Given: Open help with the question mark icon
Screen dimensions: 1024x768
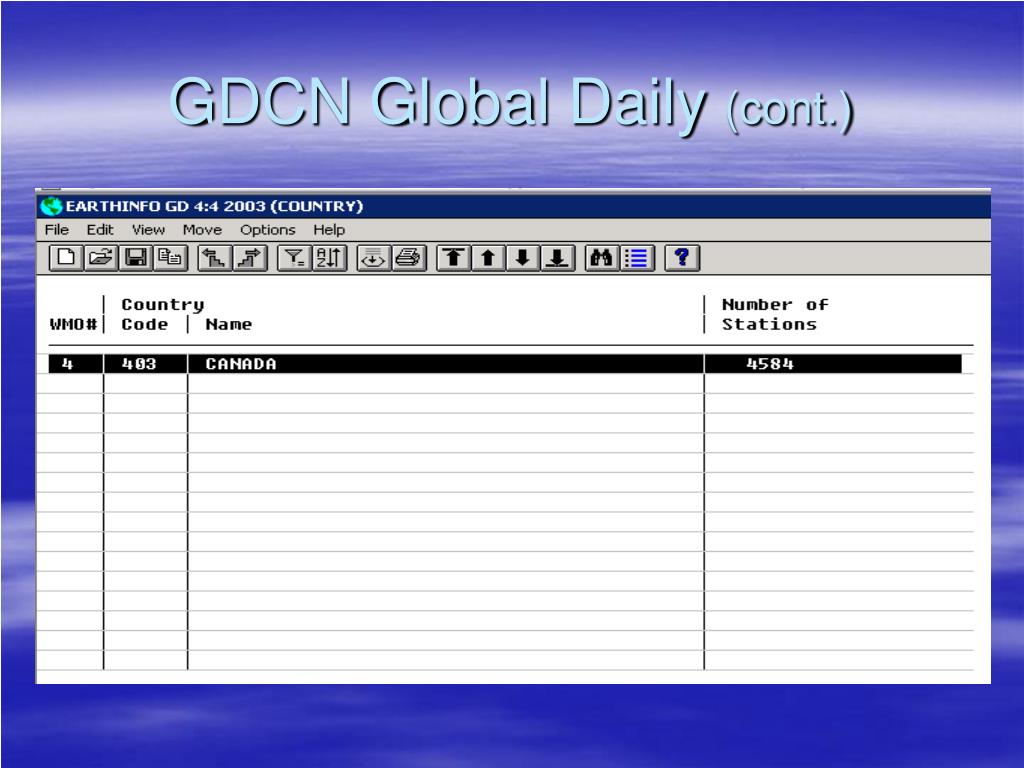Looking at the screenshot, I should (682, 257).
